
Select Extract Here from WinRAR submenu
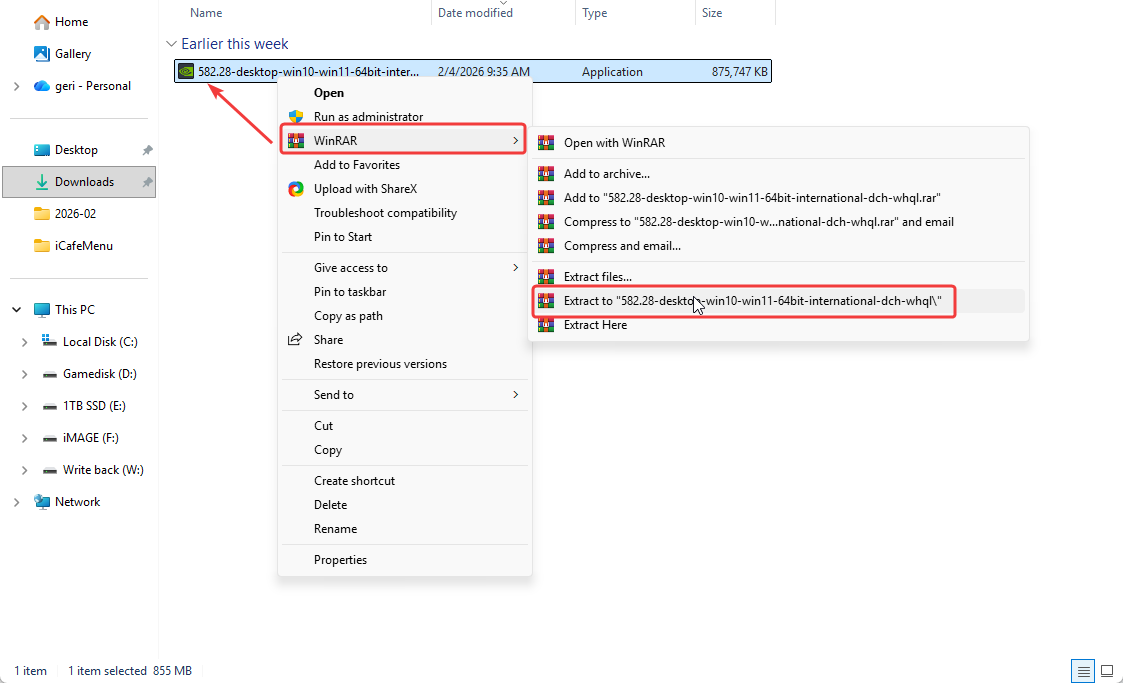595,325
